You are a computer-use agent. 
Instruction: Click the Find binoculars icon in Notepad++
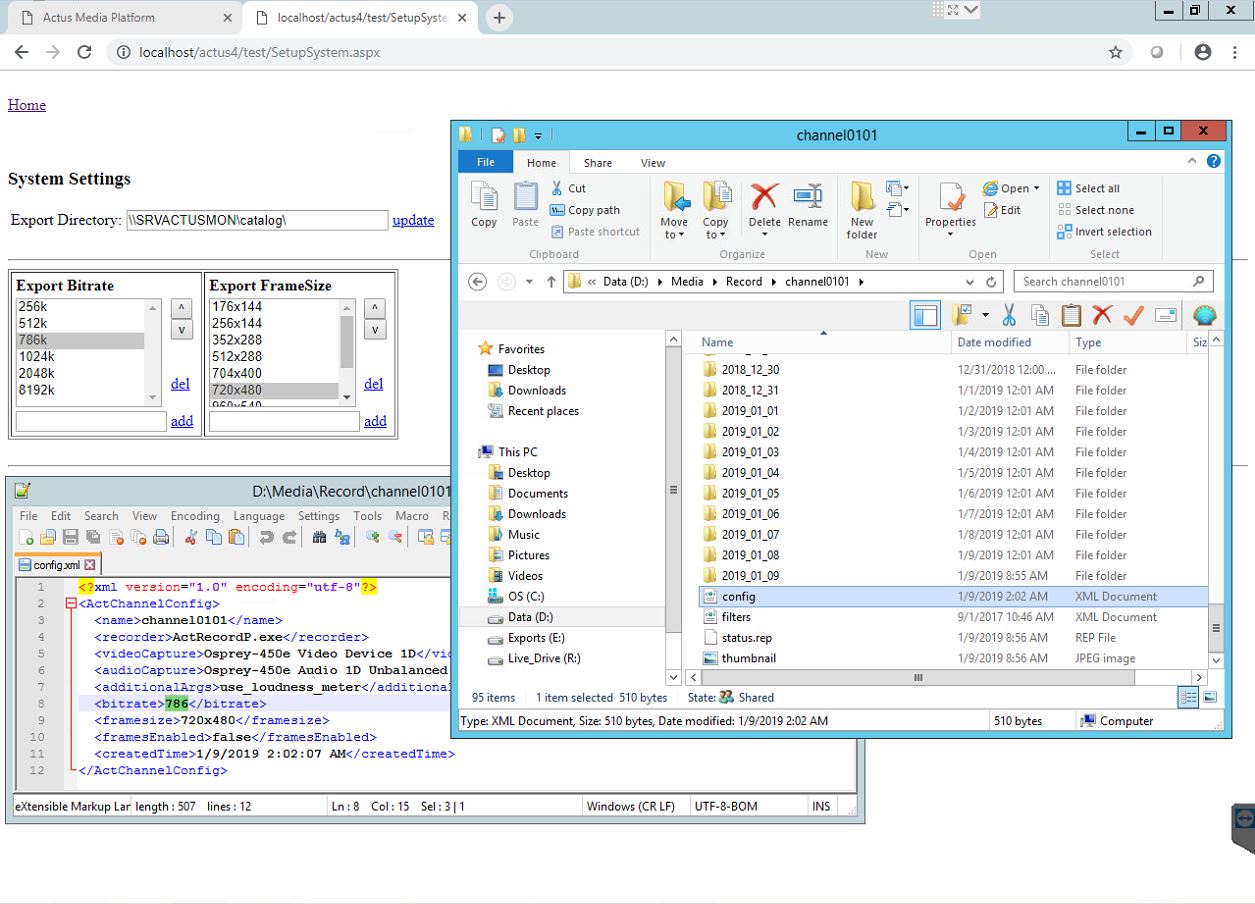[x=320, y=538]
